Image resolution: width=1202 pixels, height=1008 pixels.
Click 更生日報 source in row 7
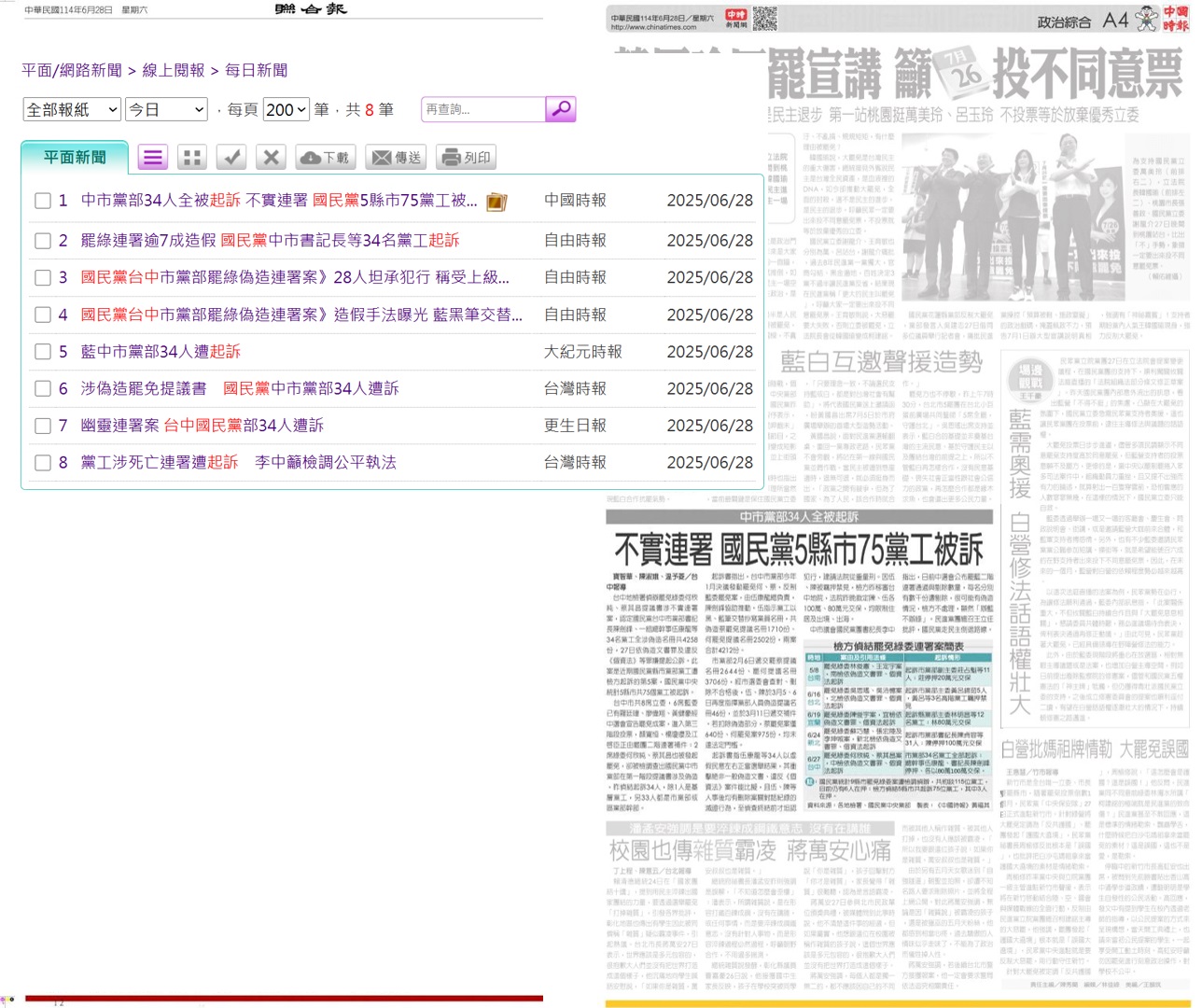coord(575,426)
